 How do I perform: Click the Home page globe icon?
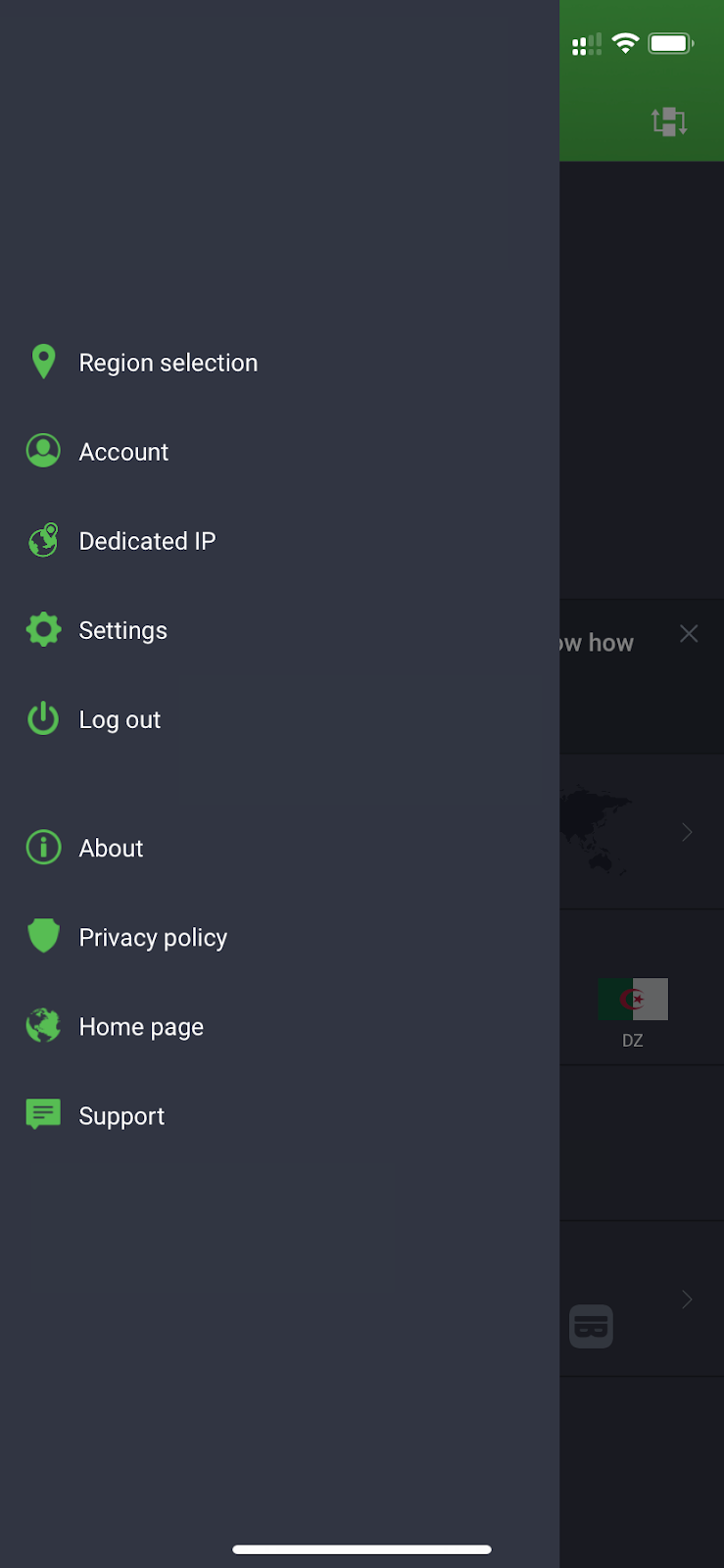43,1026
